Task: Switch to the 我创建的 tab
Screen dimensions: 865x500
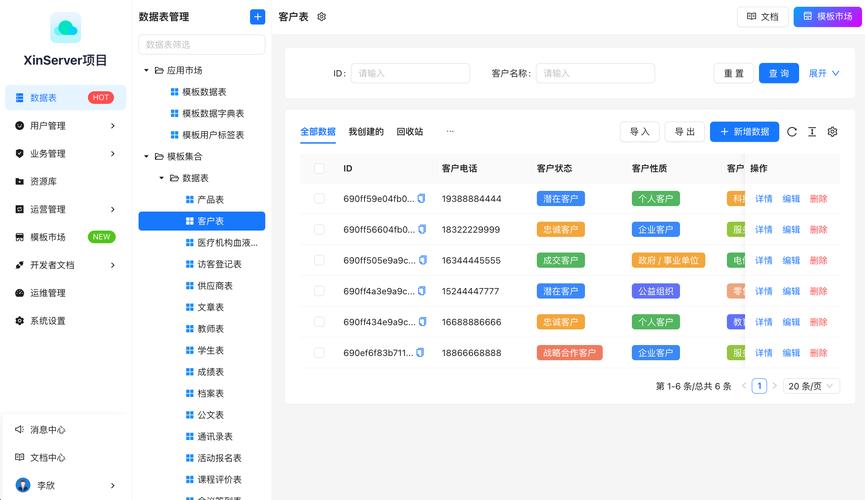Action: point(366,131)
